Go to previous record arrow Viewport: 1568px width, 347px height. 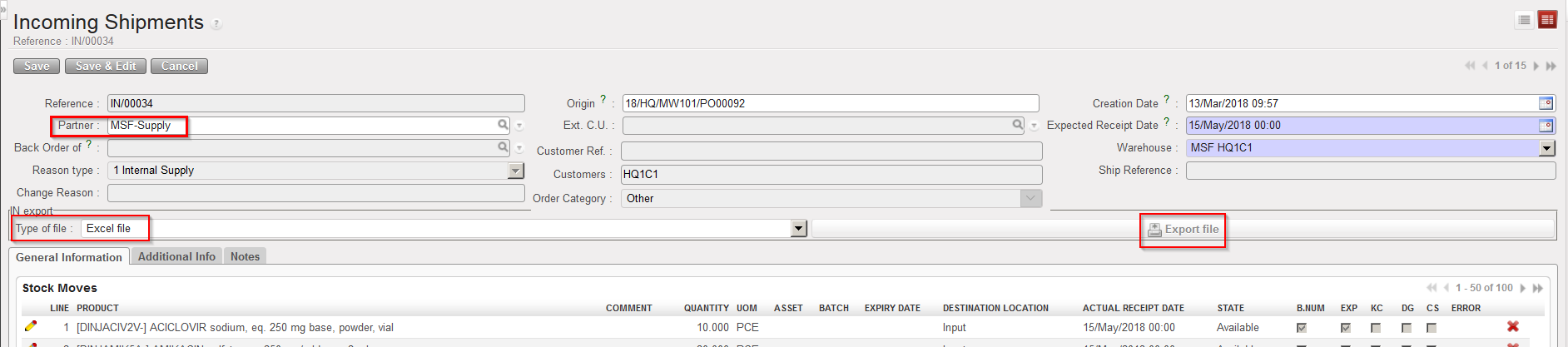pos(1485,66)
